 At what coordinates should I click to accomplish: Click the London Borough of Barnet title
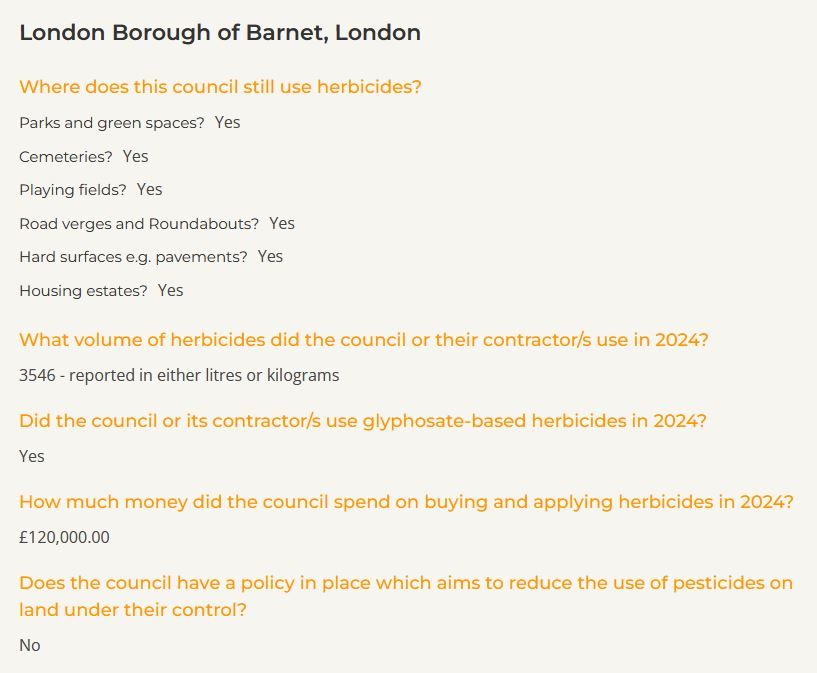coord(220,32)
